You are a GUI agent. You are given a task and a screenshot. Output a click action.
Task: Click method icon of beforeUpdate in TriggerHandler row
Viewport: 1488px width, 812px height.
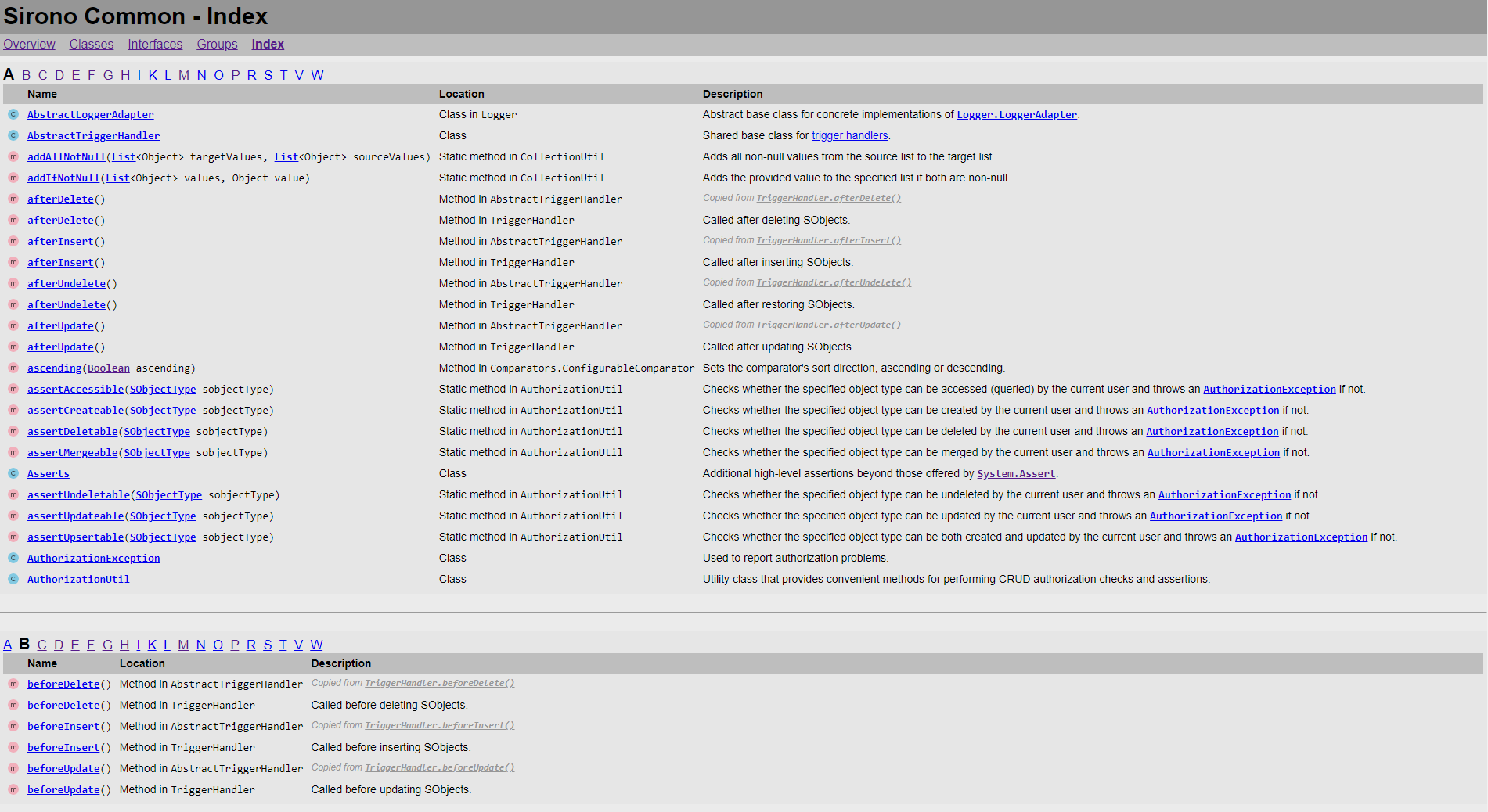click(13, 789)
